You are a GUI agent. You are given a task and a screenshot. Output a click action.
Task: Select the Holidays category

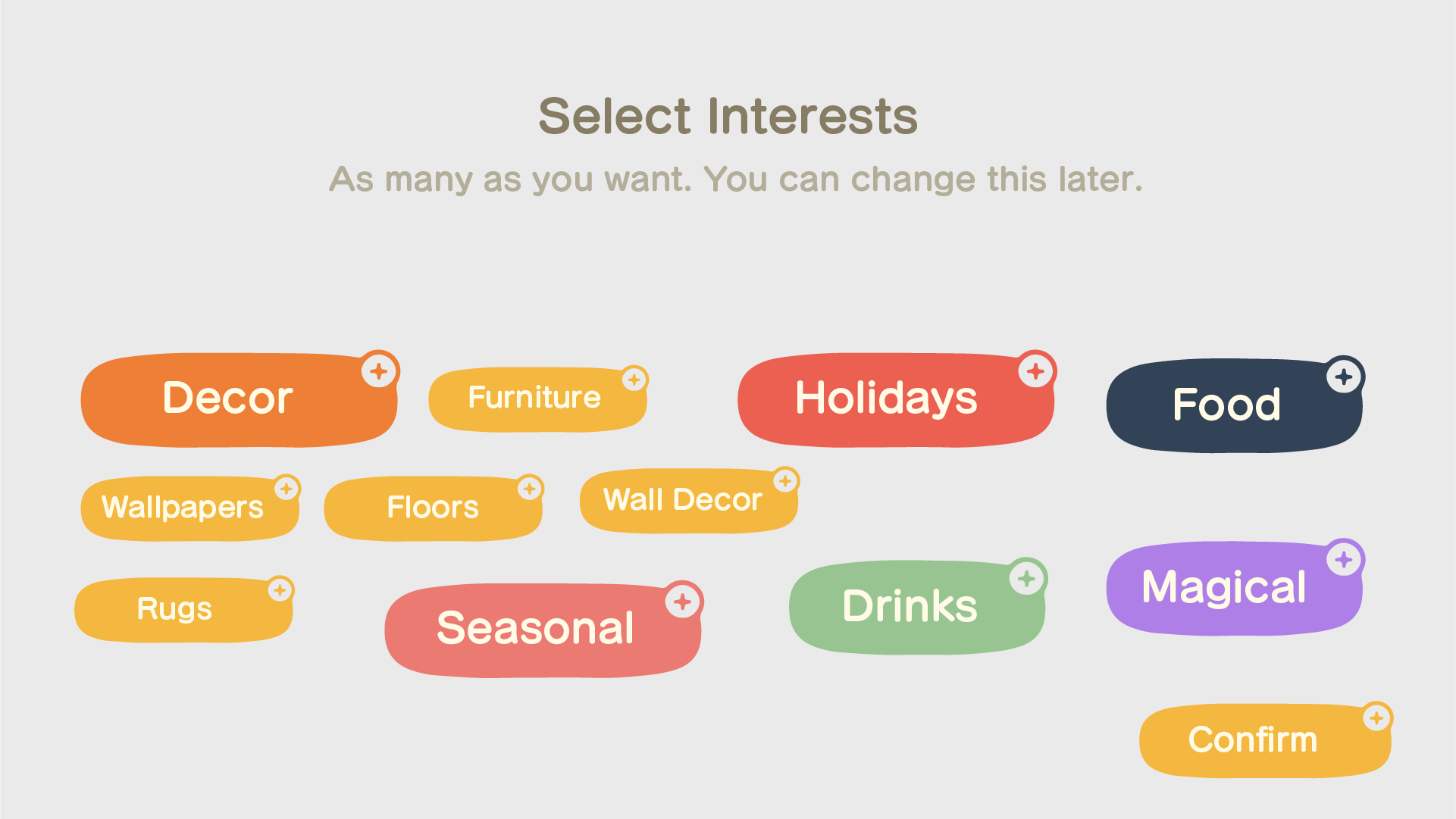pyautogui.click(x=896, y=400)
